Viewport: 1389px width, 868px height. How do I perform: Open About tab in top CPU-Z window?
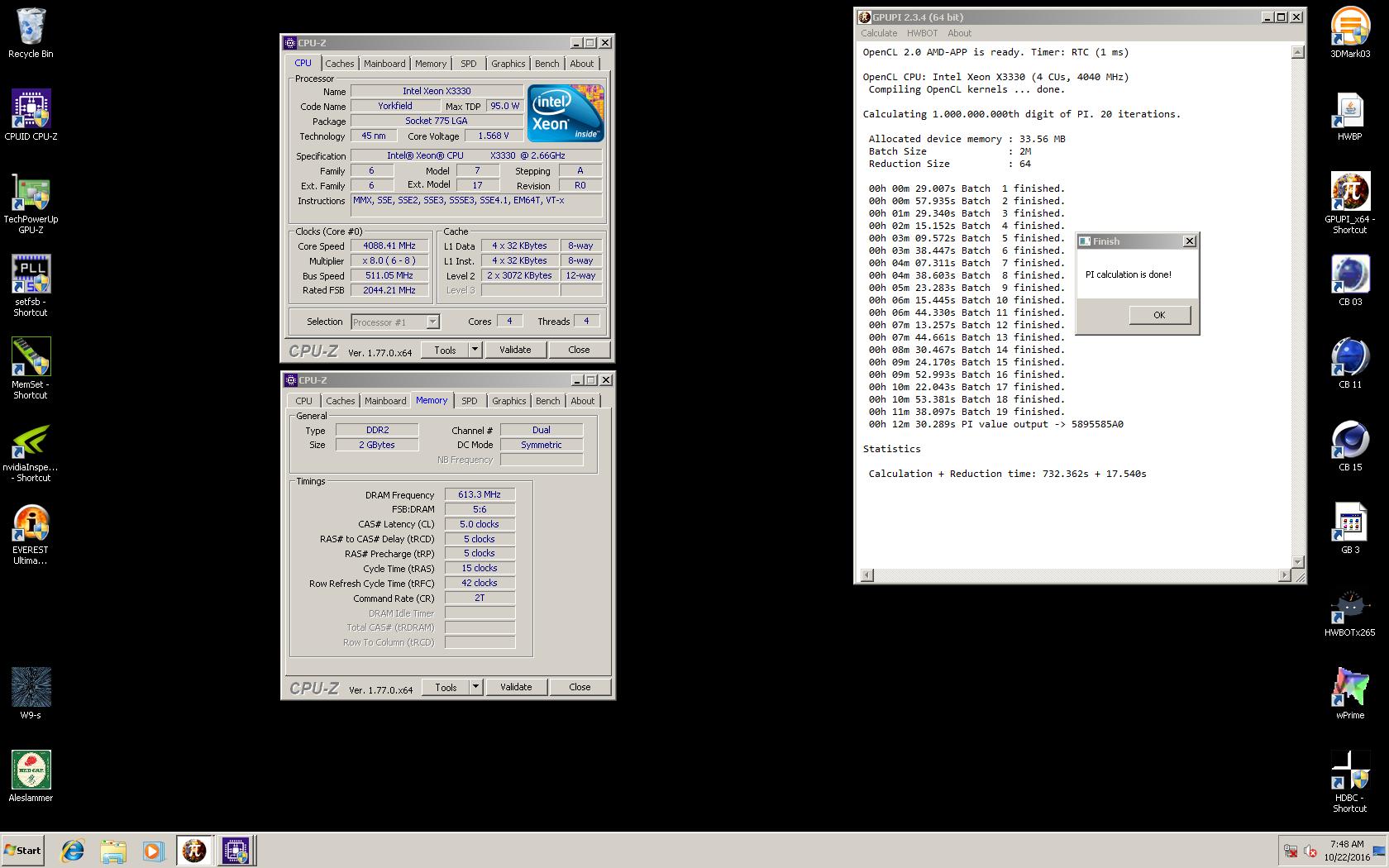pos(582,64)
